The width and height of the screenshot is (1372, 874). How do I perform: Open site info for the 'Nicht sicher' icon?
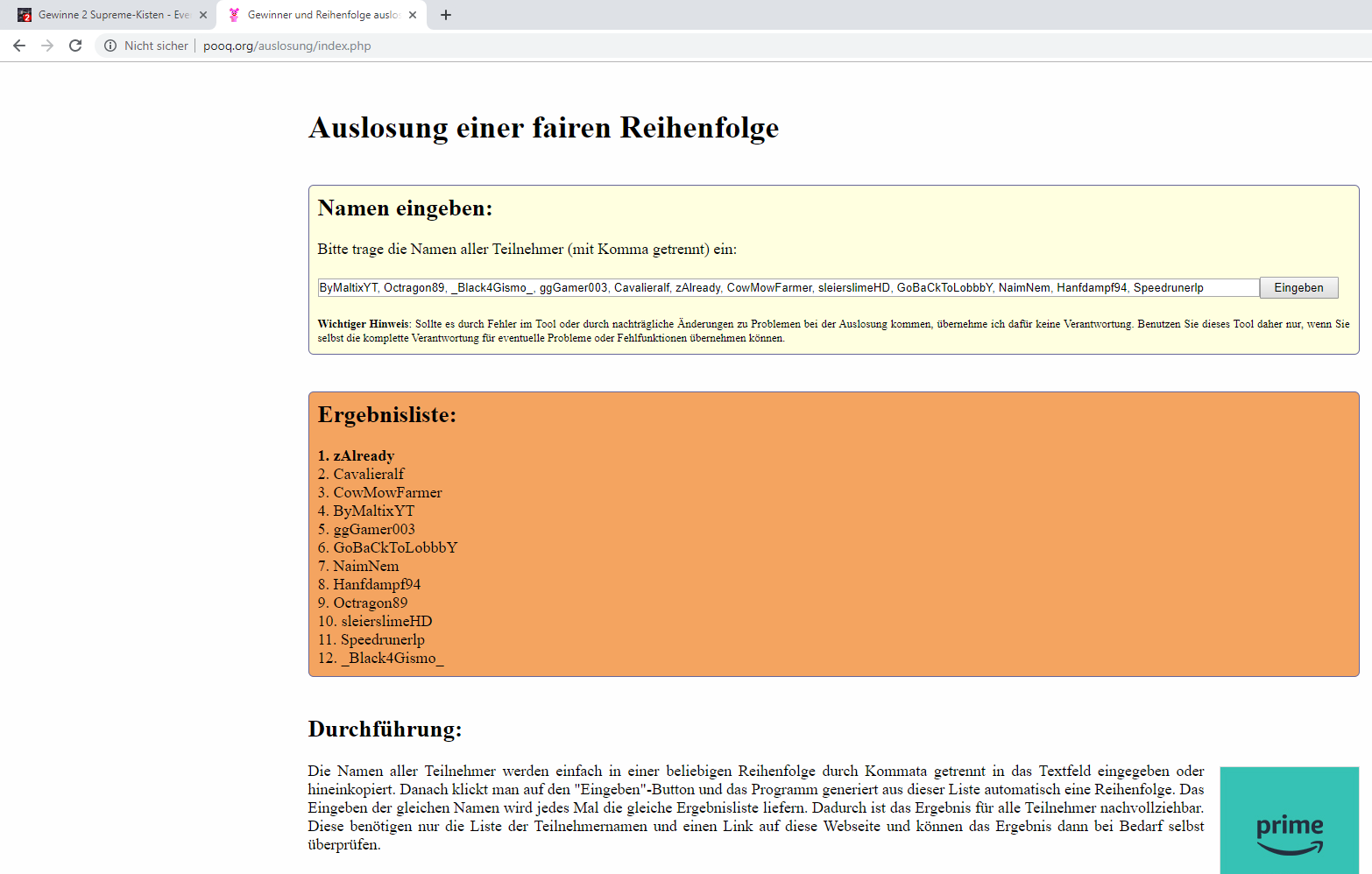coord(110,46)
